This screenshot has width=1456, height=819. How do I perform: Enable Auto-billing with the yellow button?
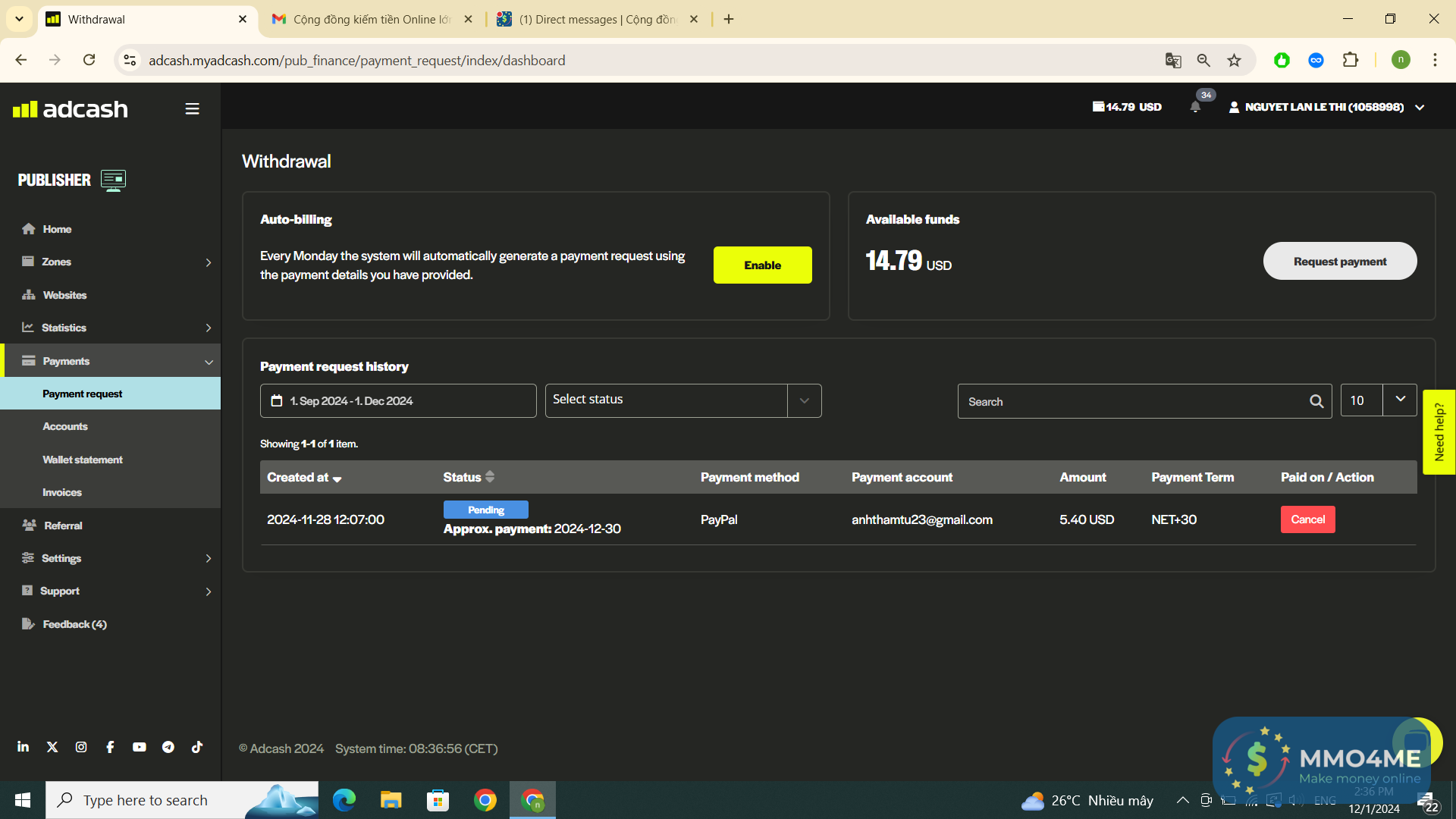(x=762, y=265)
